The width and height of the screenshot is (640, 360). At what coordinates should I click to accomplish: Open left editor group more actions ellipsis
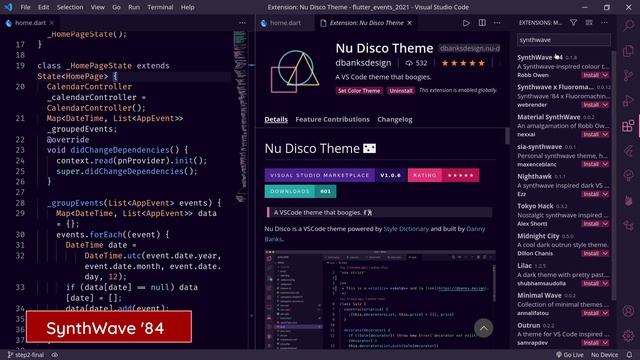tap(242, 23)
